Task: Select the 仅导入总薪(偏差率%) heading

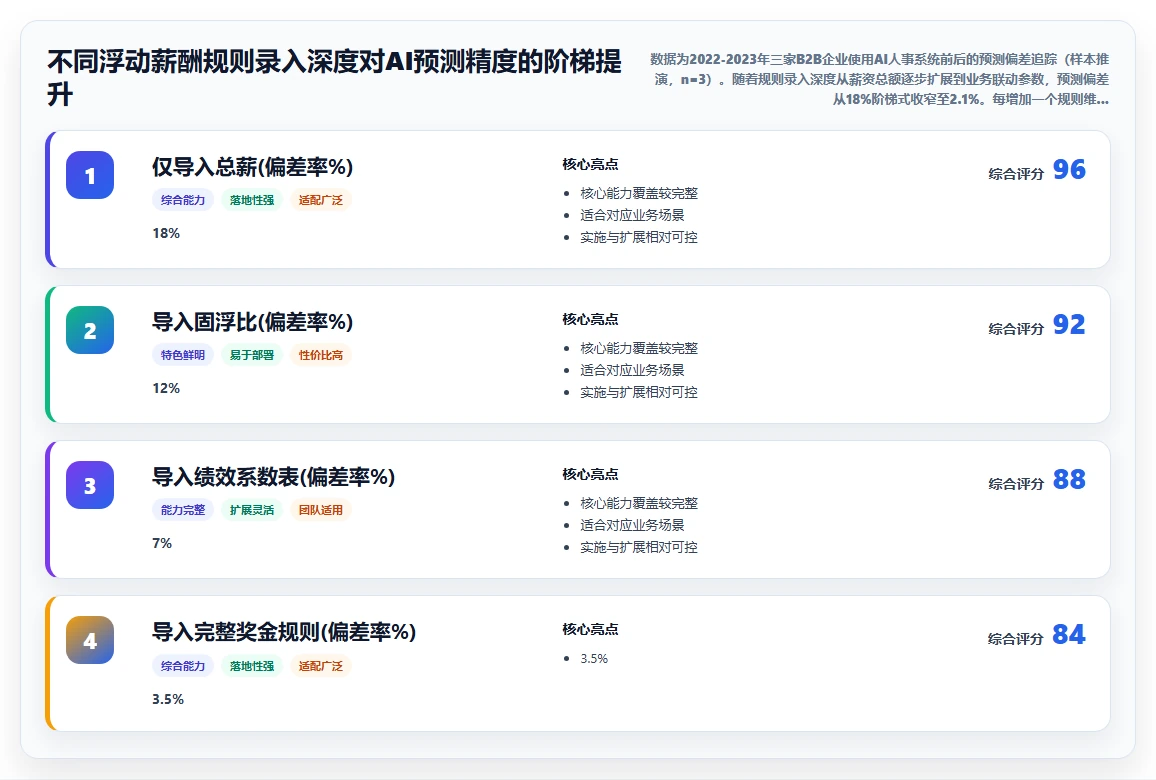Action: (252, 167)
